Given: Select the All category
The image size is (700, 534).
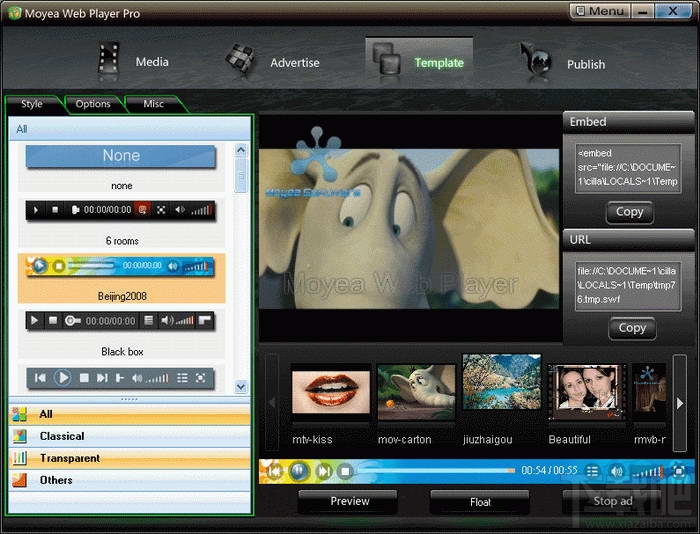Looking at the screenshot, I should coord(129,414).
